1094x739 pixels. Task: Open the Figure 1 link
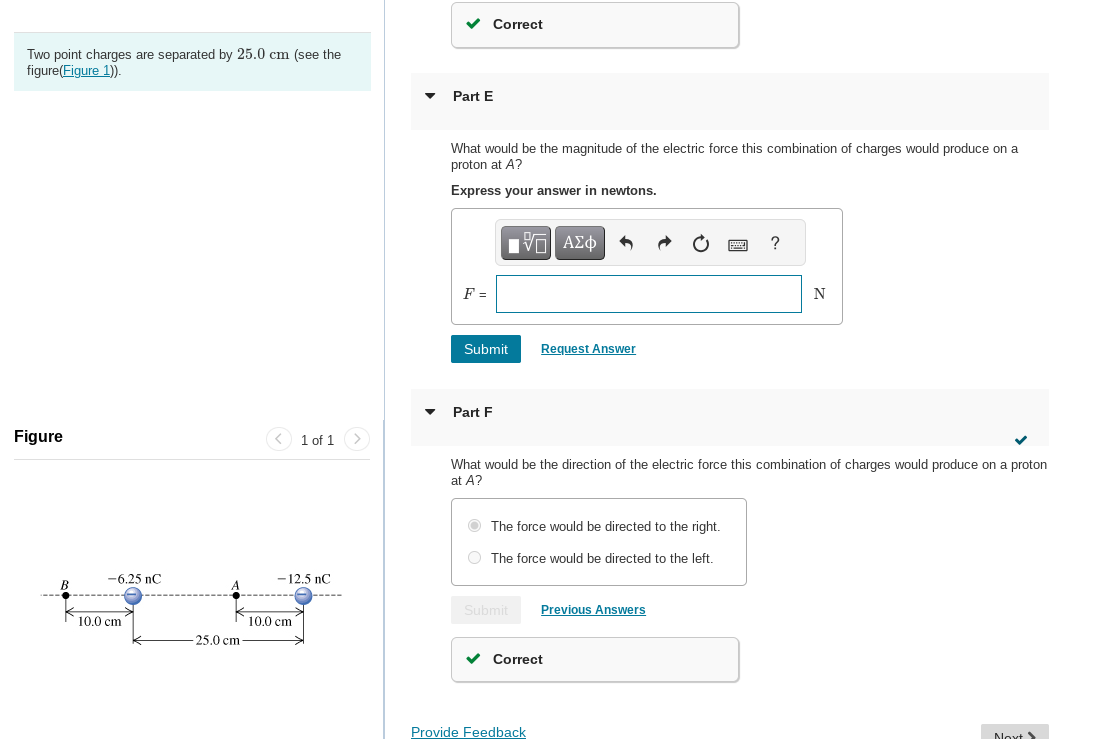coord(86,70)
